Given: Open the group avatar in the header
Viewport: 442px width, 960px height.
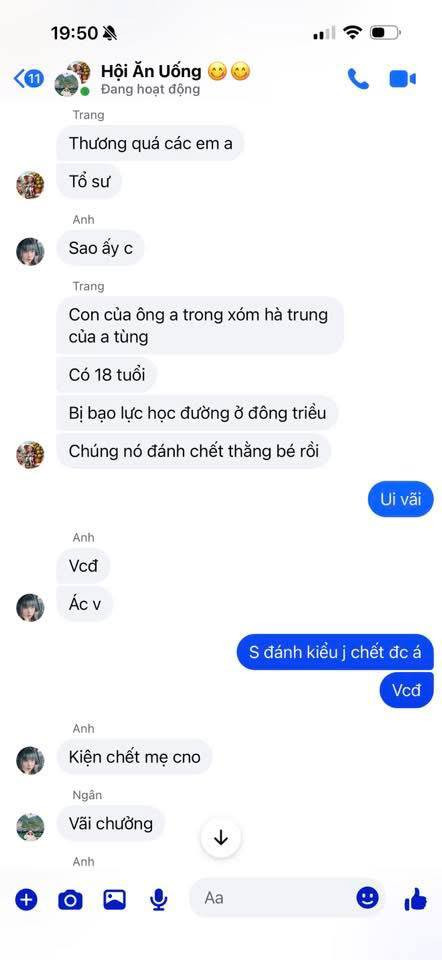Looking at the screenshot, I should [72, 78].
